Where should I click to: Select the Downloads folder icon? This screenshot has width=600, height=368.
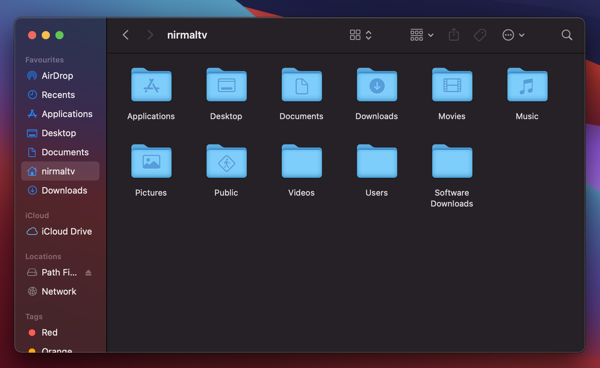point(377,85)
